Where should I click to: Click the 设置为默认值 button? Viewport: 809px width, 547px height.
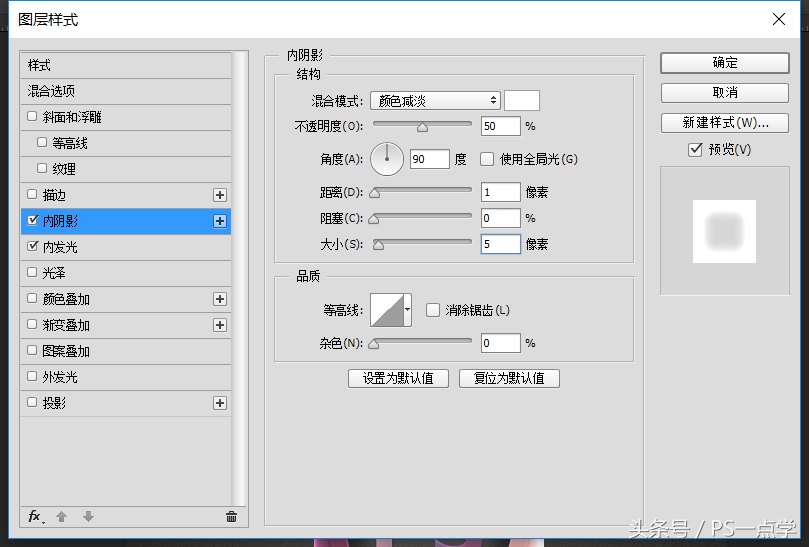398,378
